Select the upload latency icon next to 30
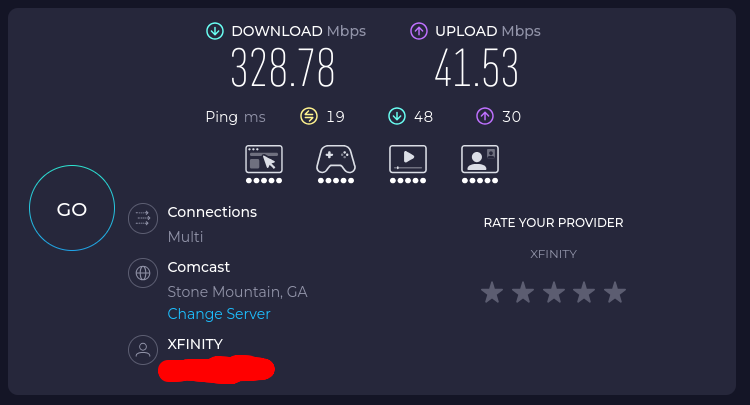This screenshot has height=405, width=750. point(485,116)
